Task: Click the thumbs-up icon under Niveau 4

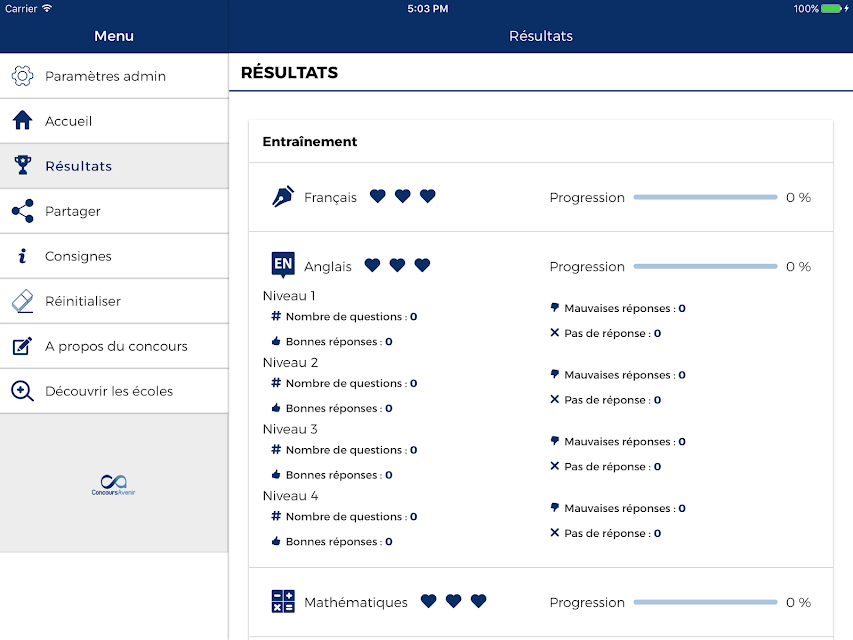Action: tap(276, 541)
